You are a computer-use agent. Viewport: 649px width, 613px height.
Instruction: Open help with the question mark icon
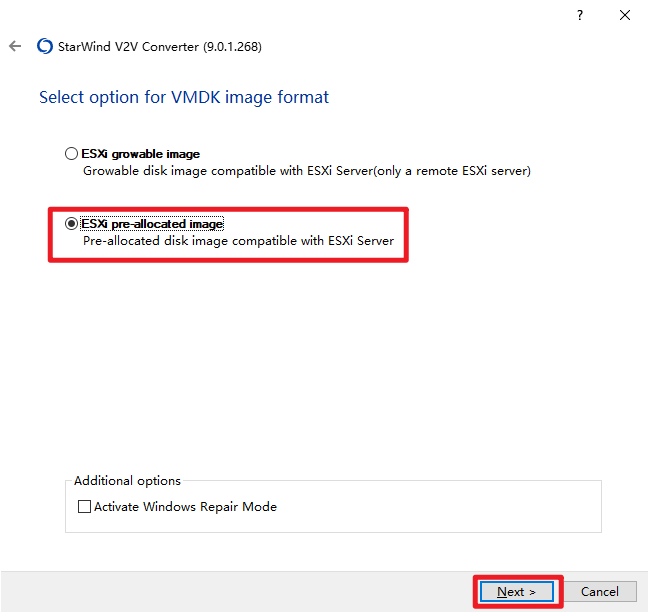point(580,15)
